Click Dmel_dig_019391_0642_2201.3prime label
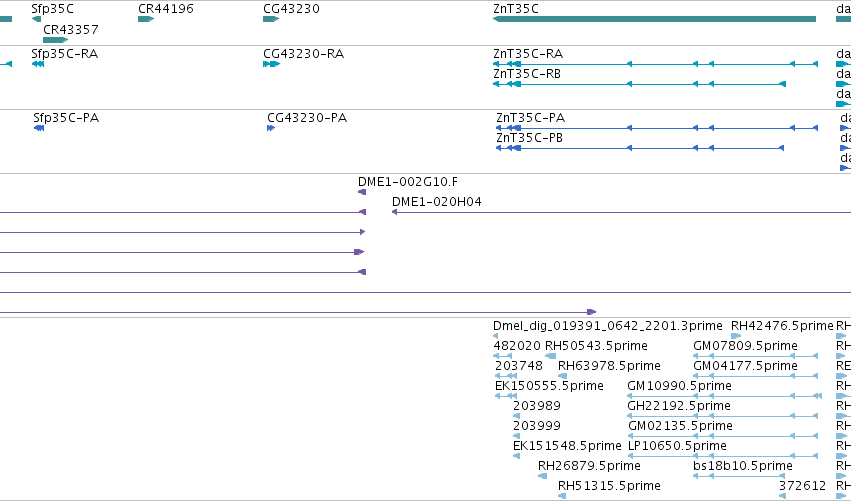 pyautogui.click(x=607, y=326)
